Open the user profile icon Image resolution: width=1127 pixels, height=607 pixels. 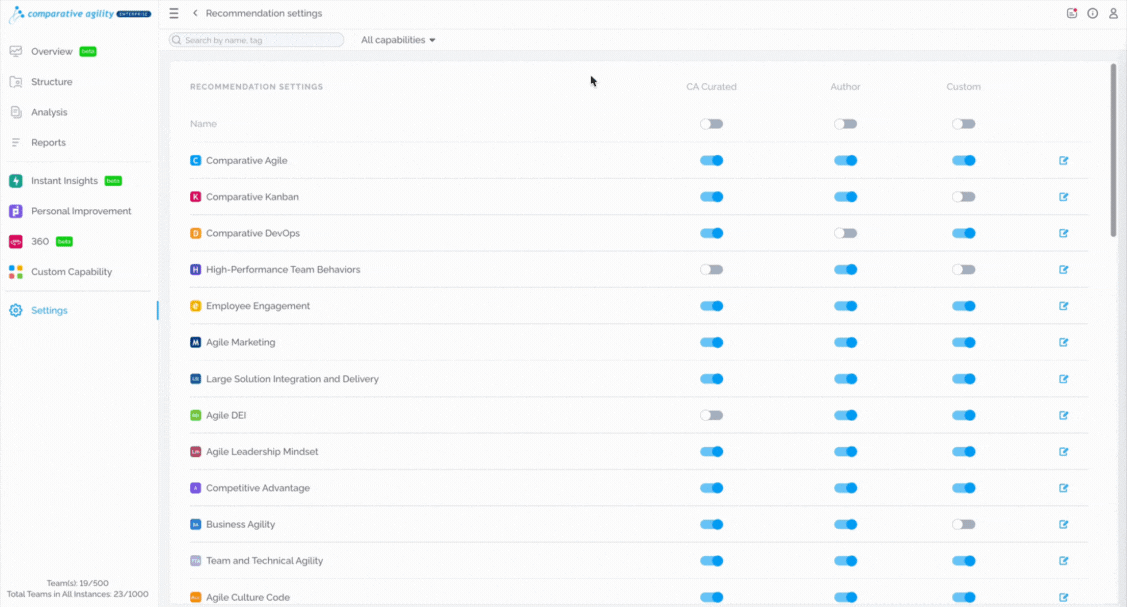tap(1113, 13)
